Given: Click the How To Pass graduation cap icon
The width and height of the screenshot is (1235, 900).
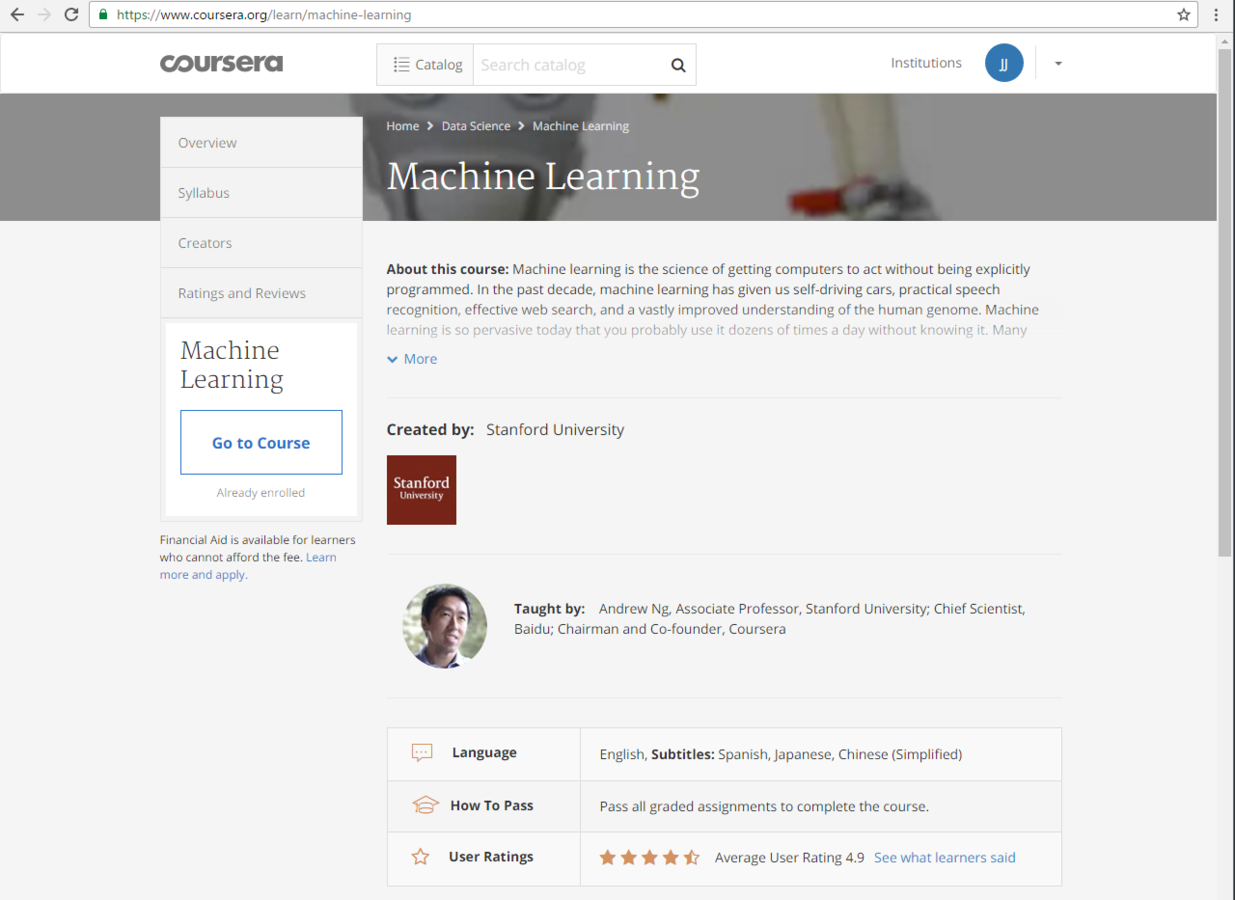Looking at the screenshot, I should [x=425, y=805].
